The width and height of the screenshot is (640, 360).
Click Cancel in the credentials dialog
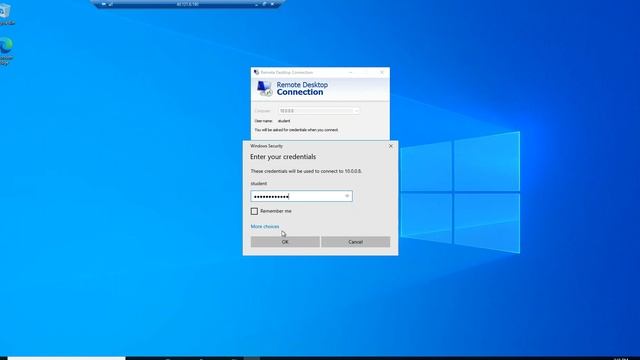click(356, 242)
